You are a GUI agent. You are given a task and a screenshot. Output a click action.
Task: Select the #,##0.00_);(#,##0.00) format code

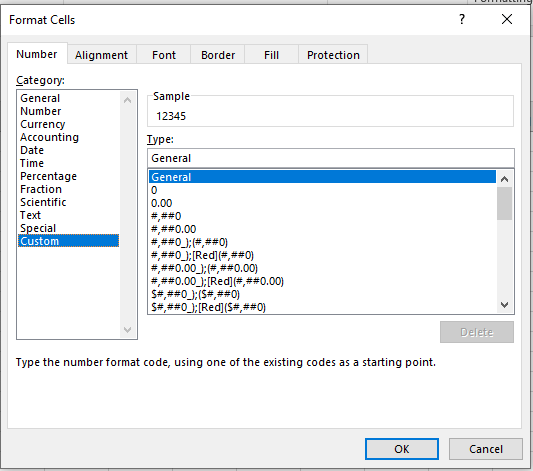pyautogui.click(x=322, y=268)
